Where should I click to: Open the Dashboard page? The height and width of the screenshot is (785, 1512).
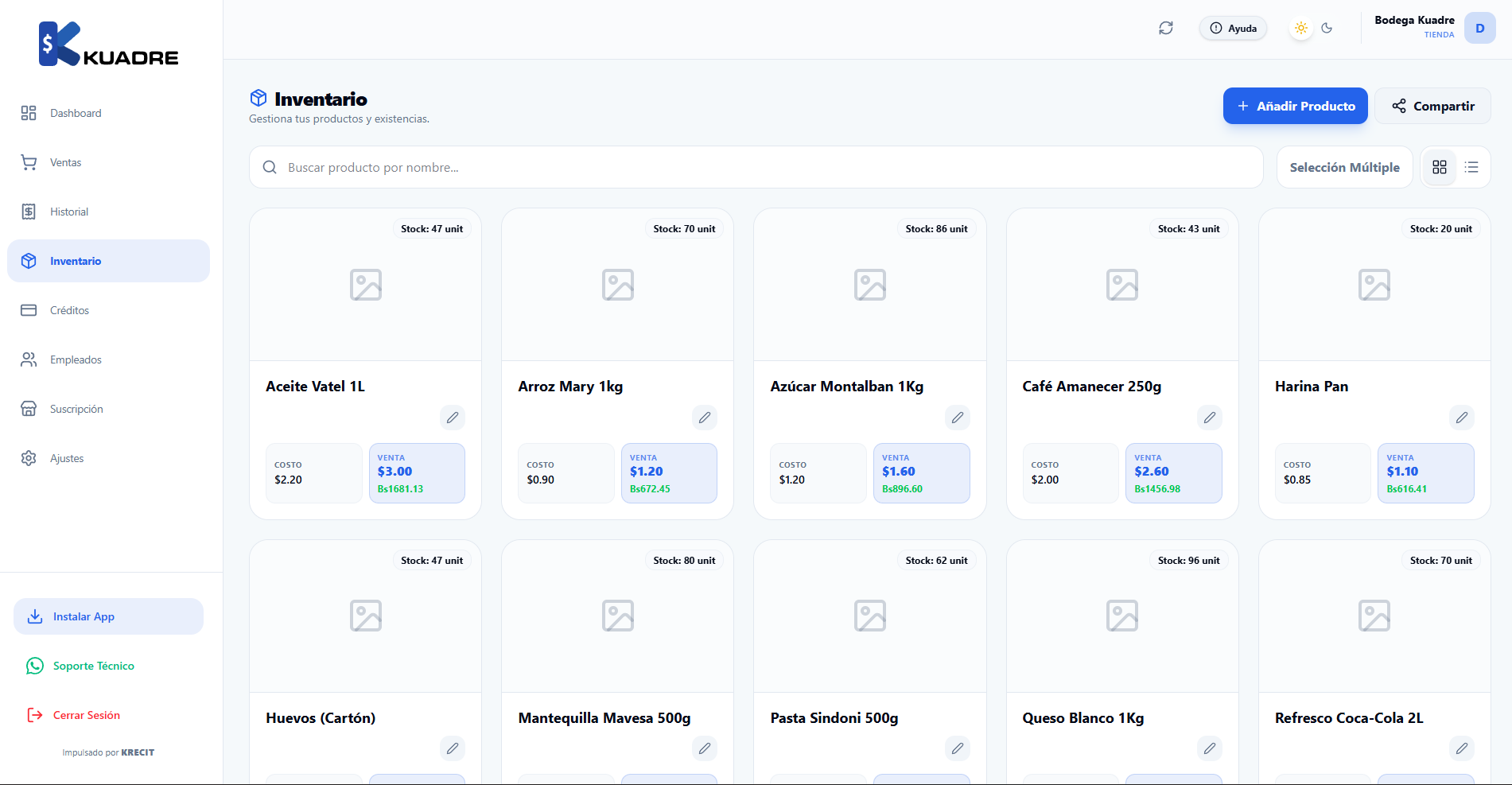108,113
